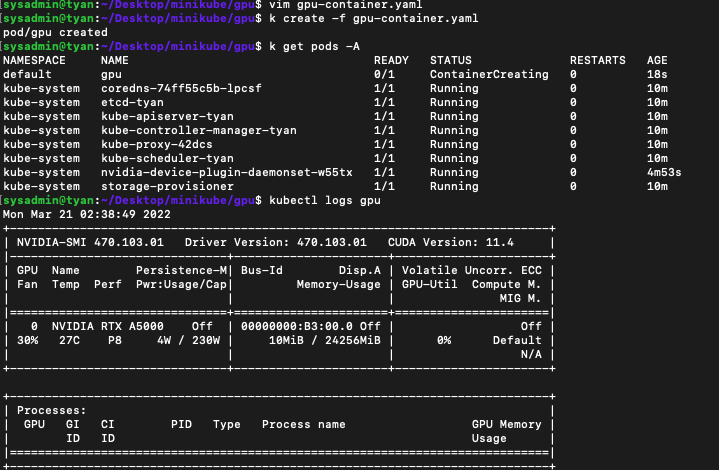The width and height of the screenshot is (719, 470).
Task: Click the STATUS column header
Action: pyautogui.click(x=451, y=61)
